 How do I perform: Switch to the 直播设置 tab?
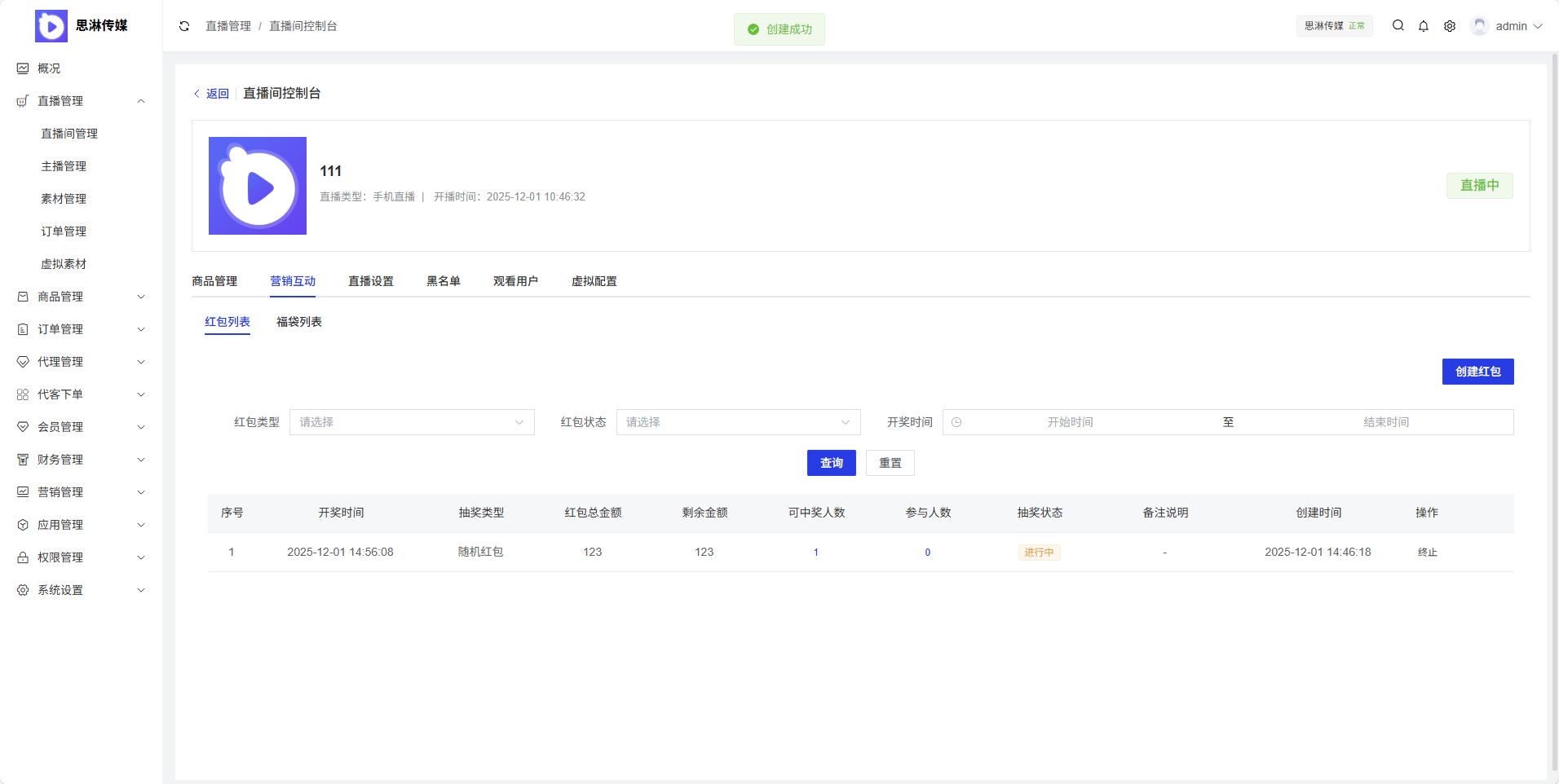coord(370,281)
